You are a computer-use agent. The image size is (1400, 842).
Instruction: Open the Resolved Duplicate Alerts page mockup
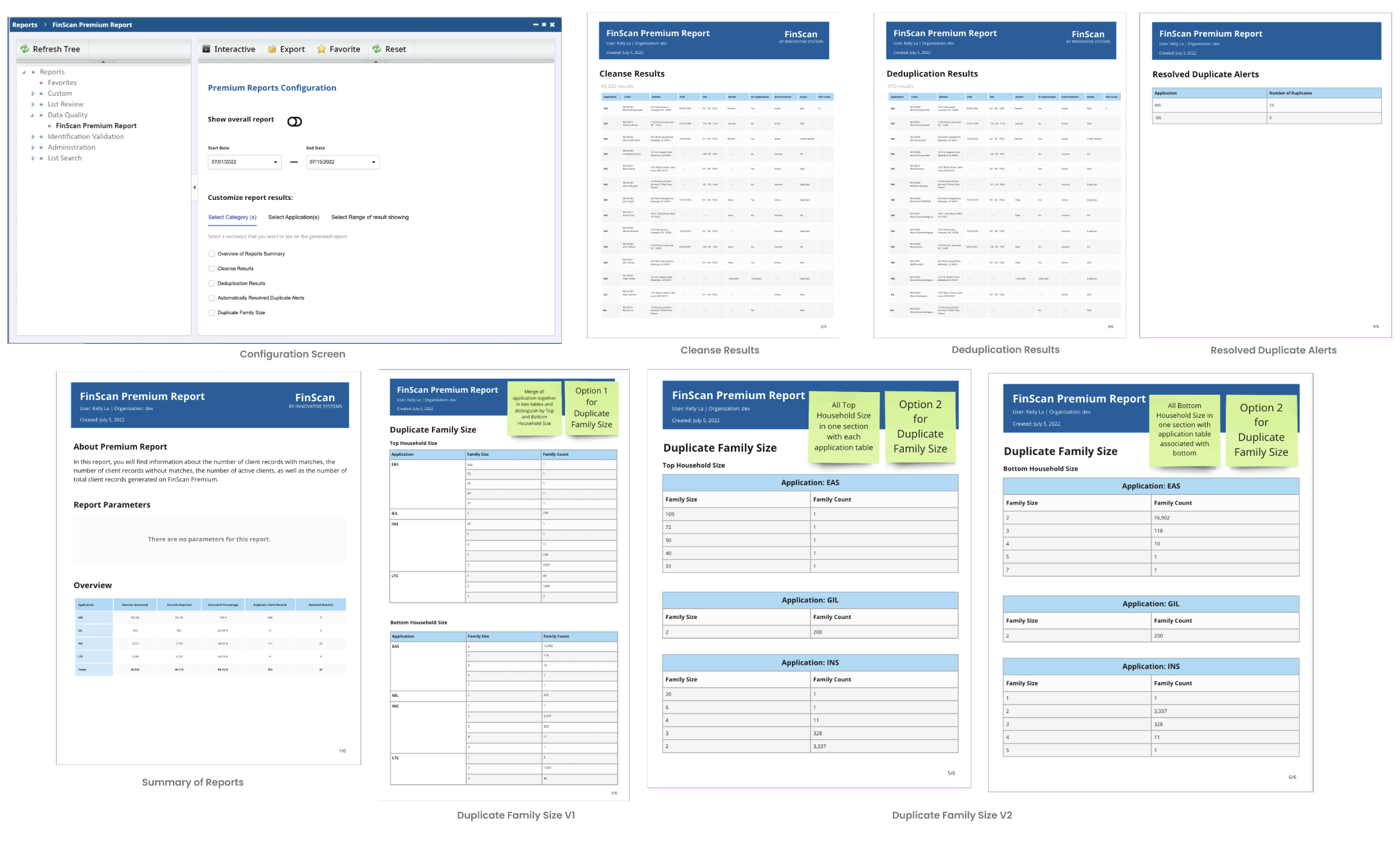click(x=1265, y=175)
